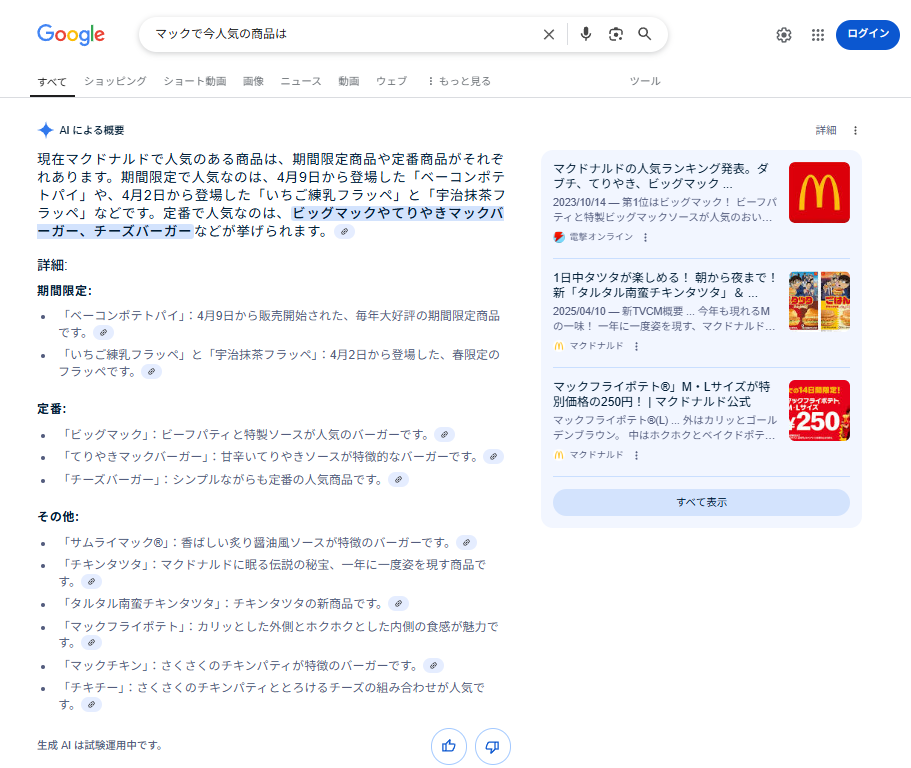
Task: Open the Google apps grid icon
Action: [x=817, y=35]
